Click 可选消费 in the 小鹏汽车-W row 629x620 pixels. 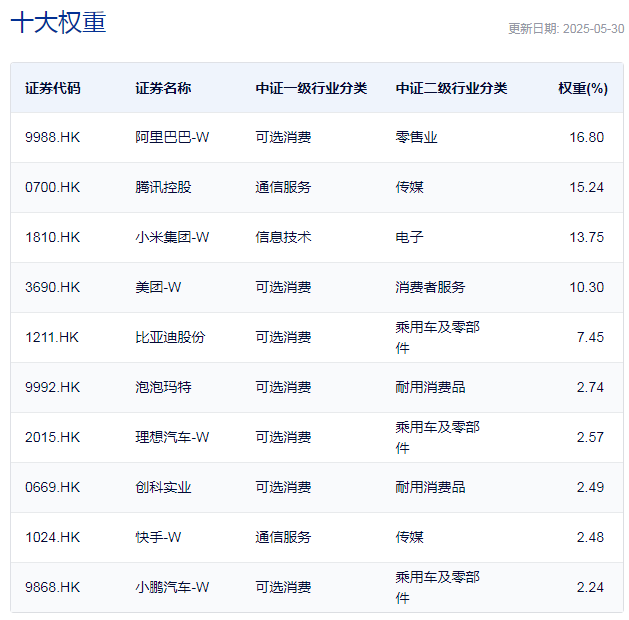283,588
